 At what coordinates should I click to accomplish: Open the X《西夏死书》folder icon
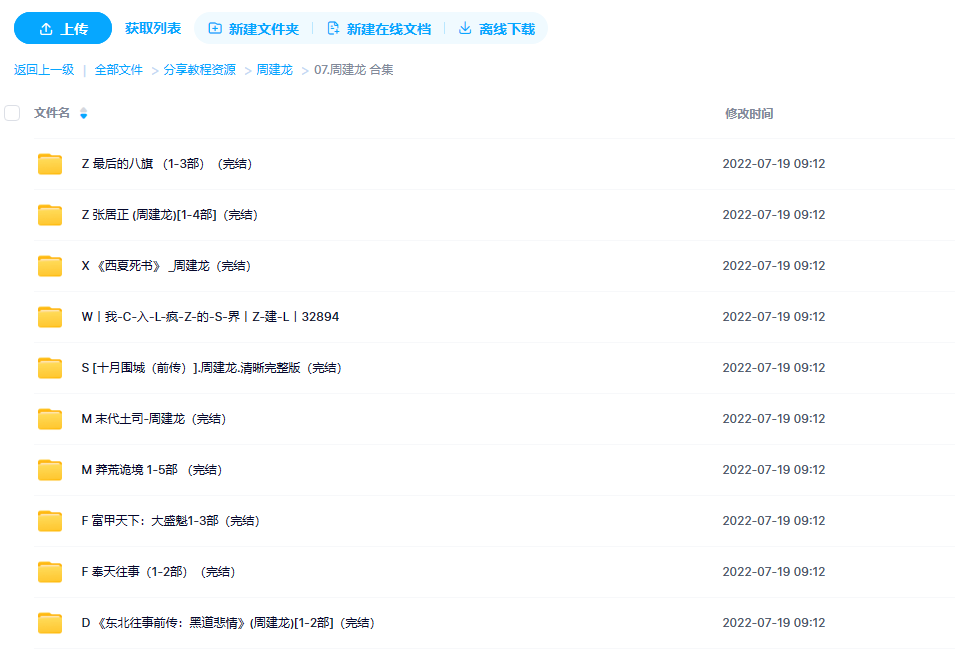click(50, 266)
